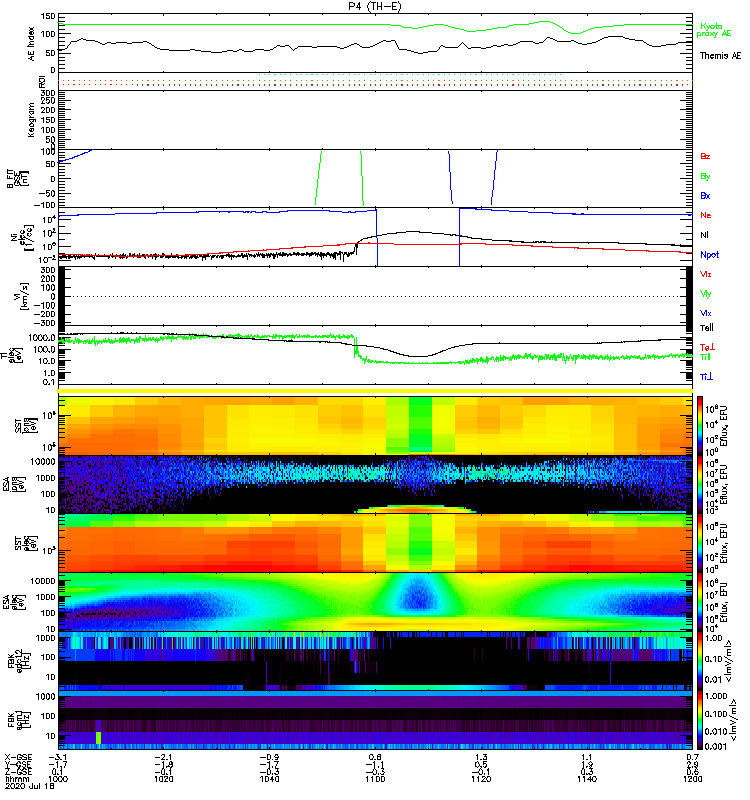The width and height of the screenshot is (750, 800).
Task: Click the ESA electrons Eflux color bar
Action: [x=700, y=602]
